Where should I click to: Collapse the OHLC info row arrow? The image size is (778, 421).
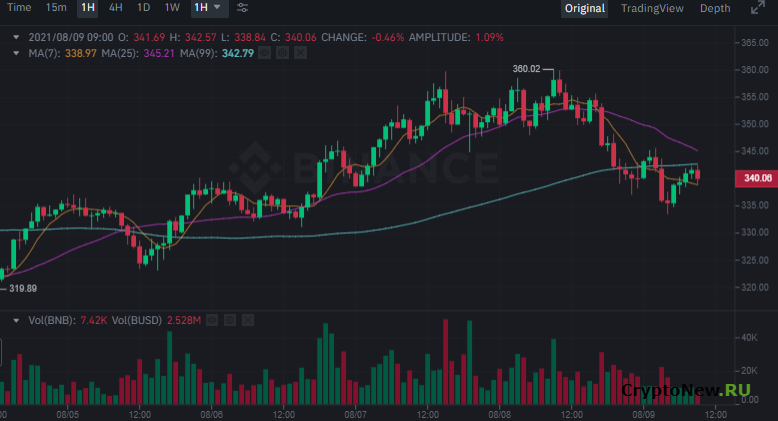(16, 37)
